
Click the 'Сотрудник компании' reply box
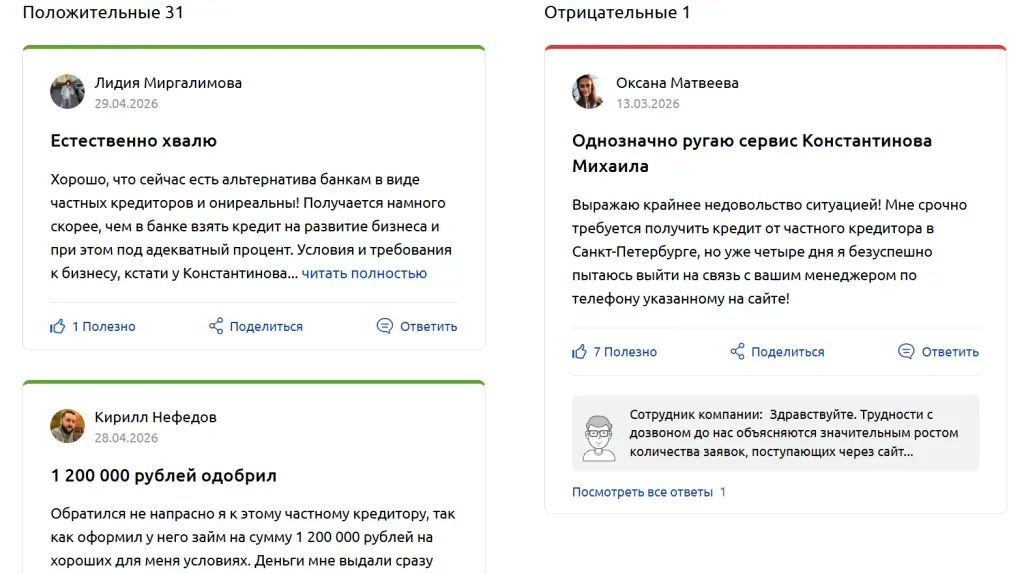pyautogui.click(x=775, y=433)
